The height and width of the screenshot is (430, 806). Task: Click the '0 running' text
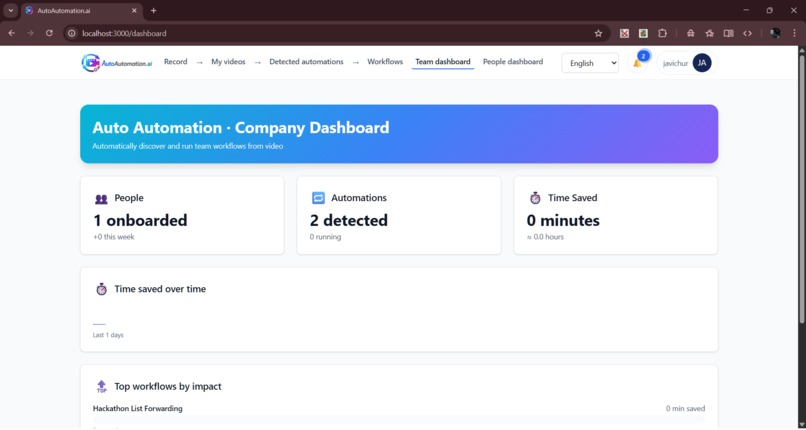tap(325, 237)
